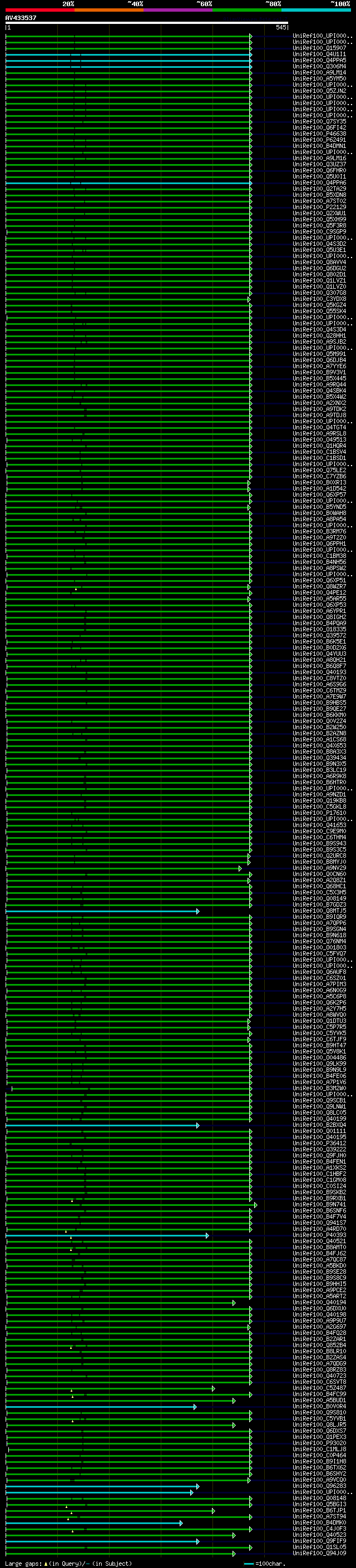Open hit UniRef100_Q0CN60
Screen dimensions: 356x1568
point(319,874)
